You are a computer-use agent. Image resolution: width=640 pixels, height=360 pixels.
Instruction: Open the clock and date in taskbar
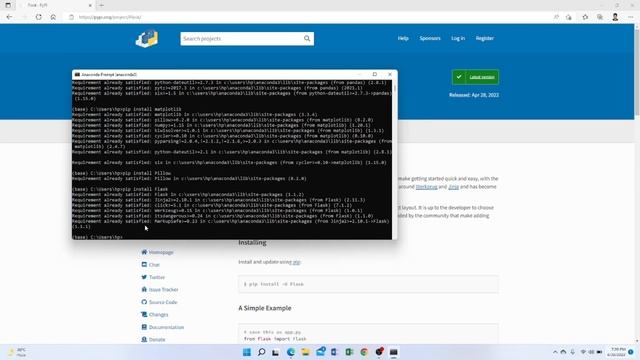pos(616,352)
